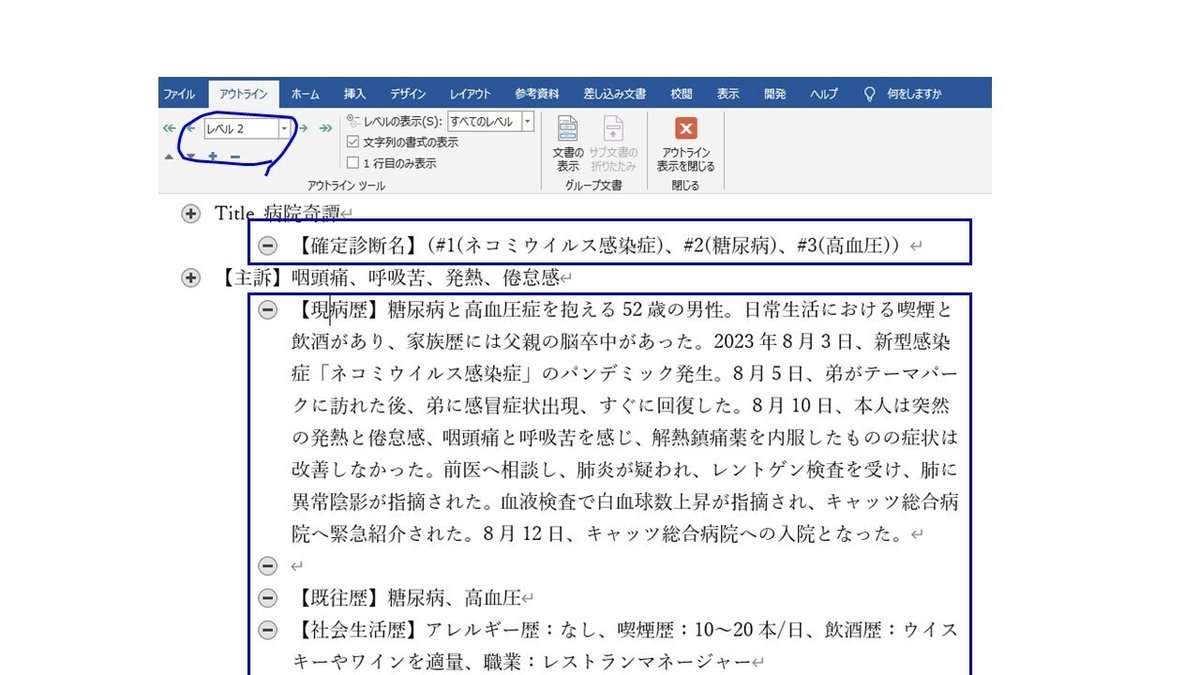Screen dimensions: 1200x675
Task: Open the レベル 2 outline level dropdown
Action: pyautogui.click(x=284, y=128)
